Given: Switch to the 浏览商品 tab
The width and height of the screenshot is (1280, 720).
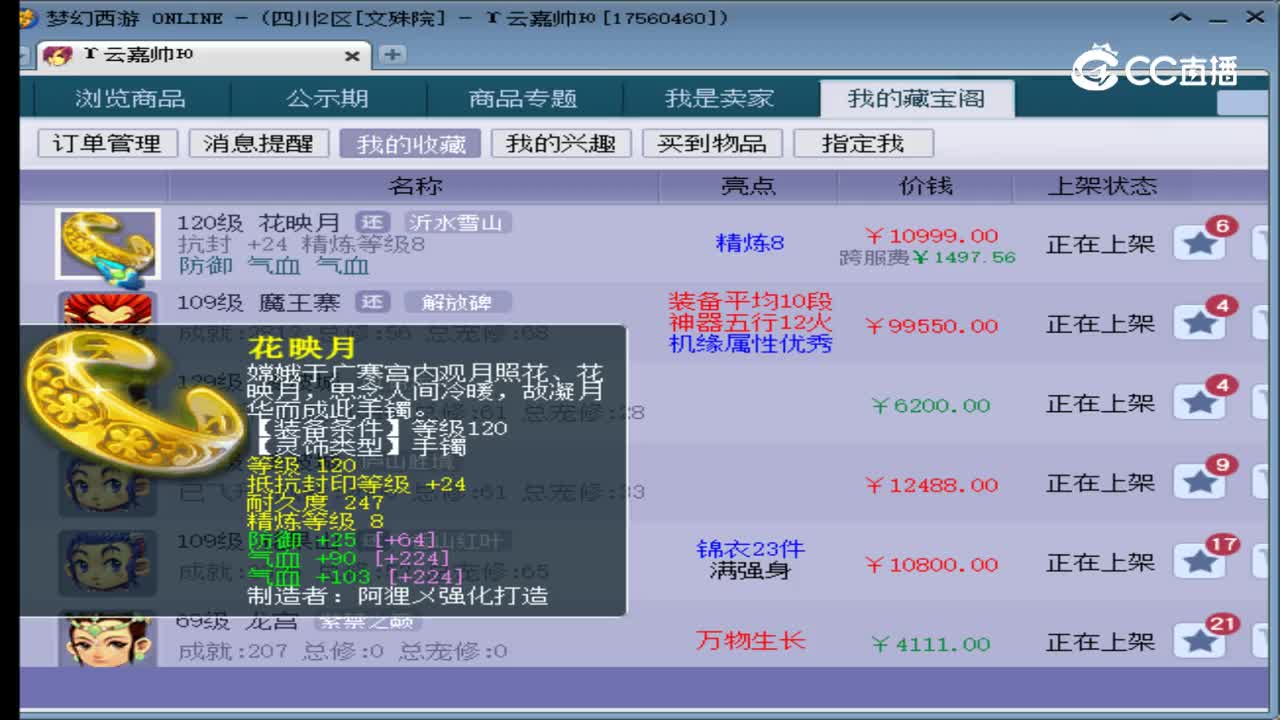Looking at the screenshot, I should (130, 99).
